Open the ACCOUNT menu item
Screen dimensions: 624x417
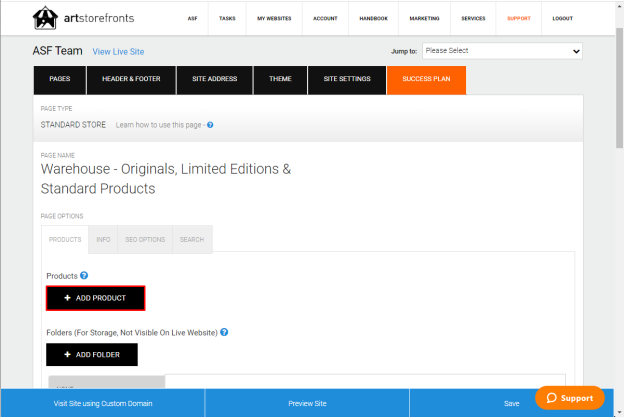pyautogui.click(x=325, y=18)
